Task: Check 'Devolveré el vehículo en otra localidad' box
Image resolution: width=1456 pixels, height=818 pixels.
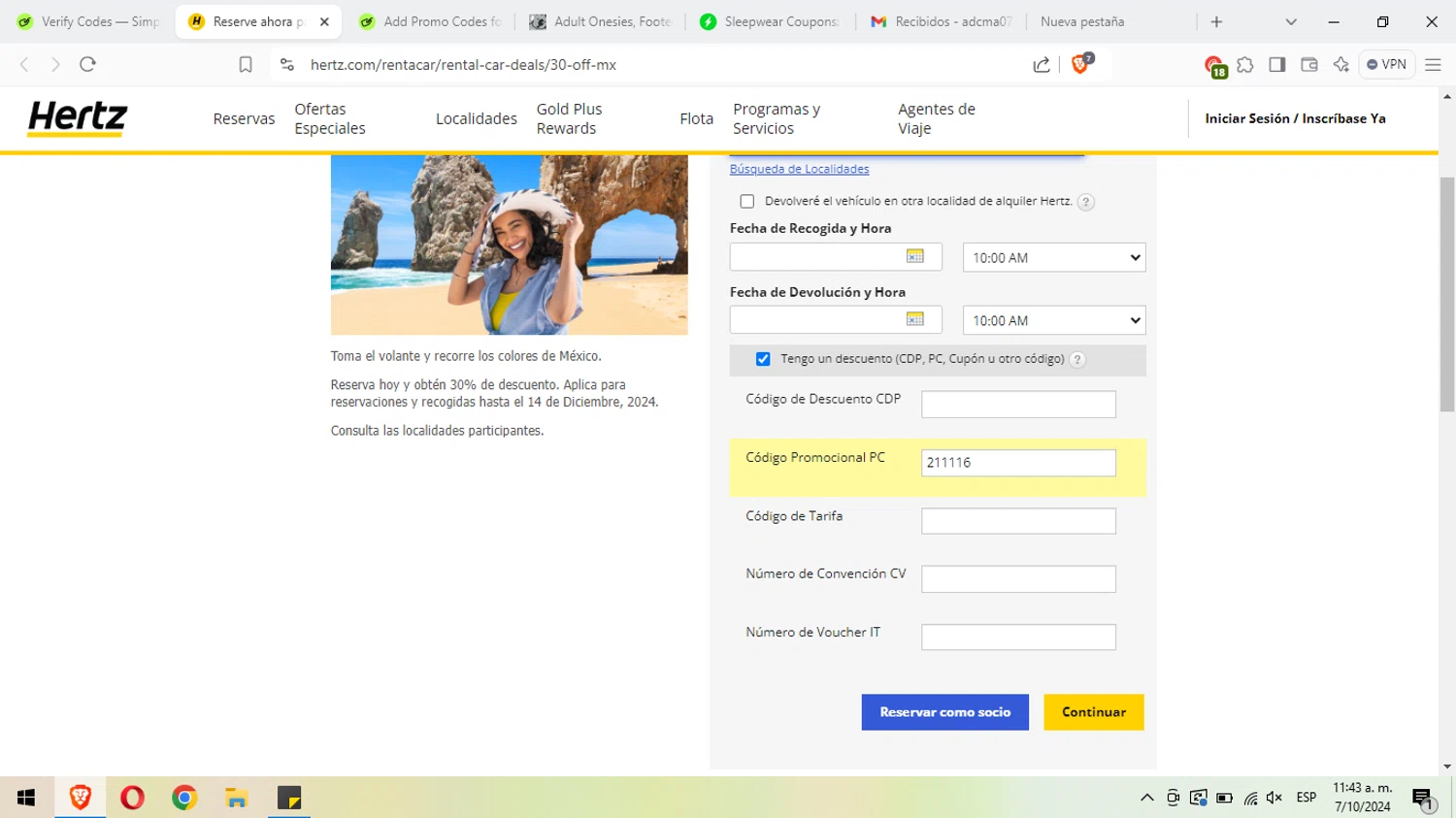Action: 747,202
